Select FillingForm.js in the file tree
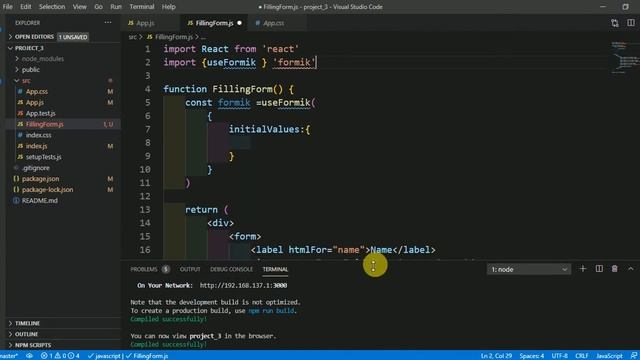 coord(44,124)
